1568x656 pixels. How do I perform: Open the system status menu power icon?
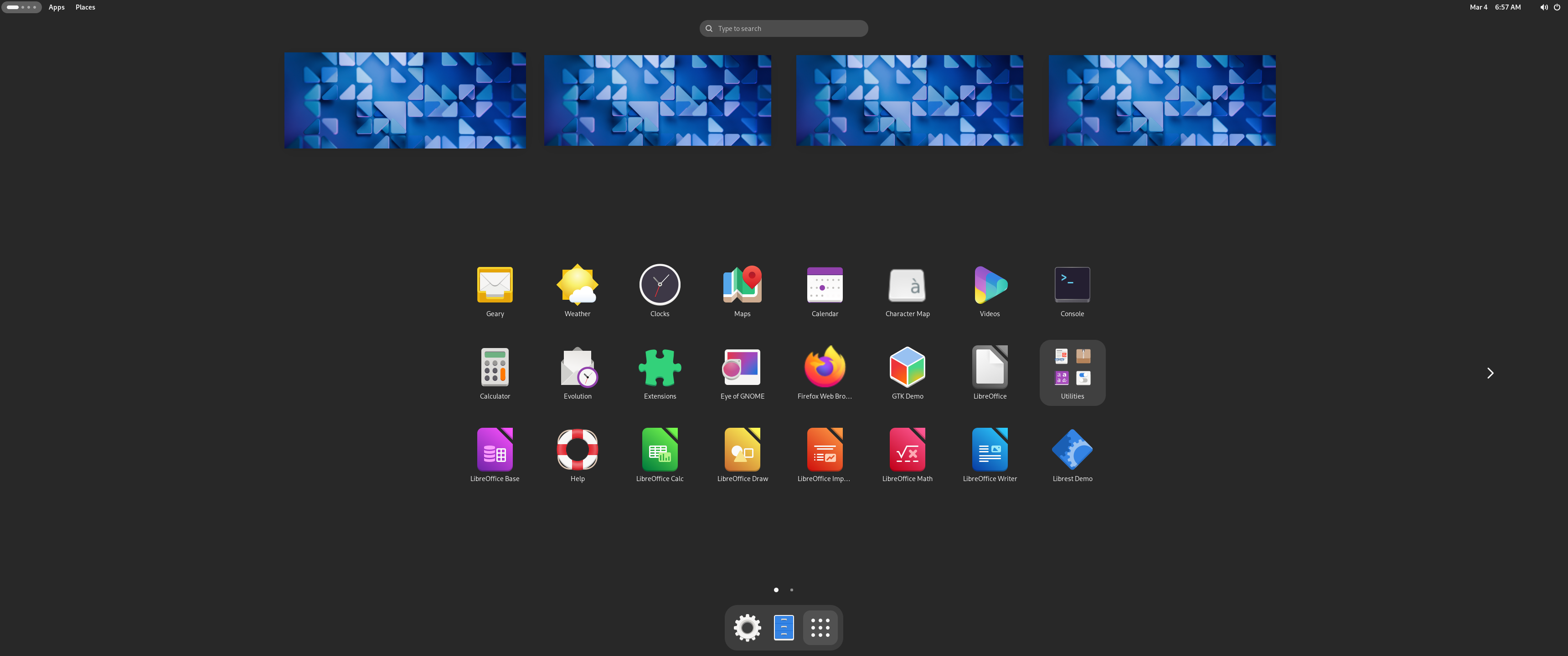coord(1557,7)
